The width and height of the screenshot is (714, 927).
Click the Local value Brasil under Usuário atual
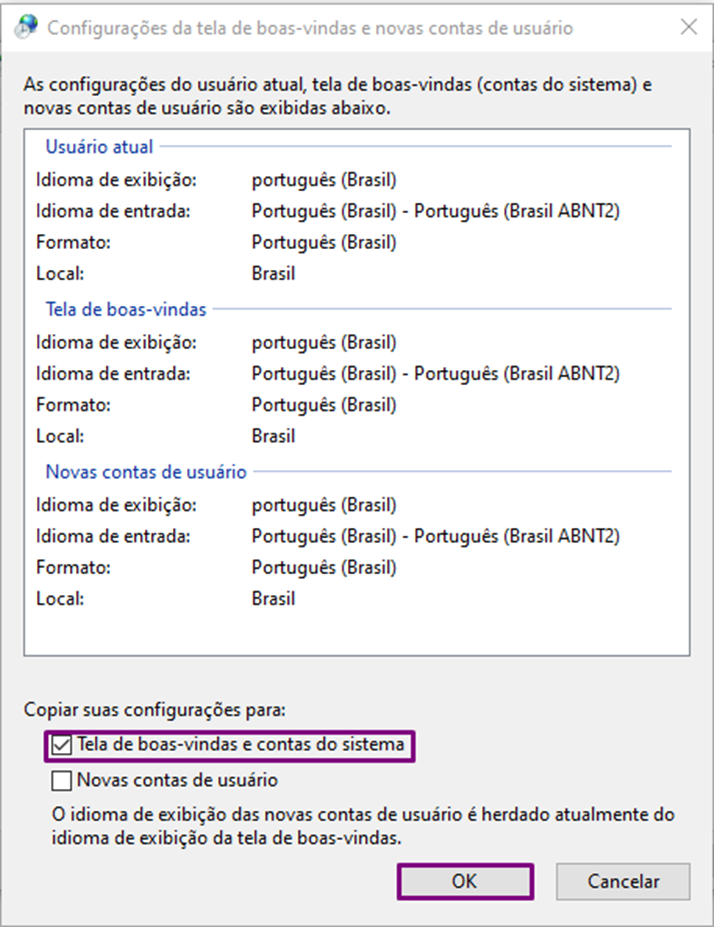pyautogui.click(x=273, y=273)
